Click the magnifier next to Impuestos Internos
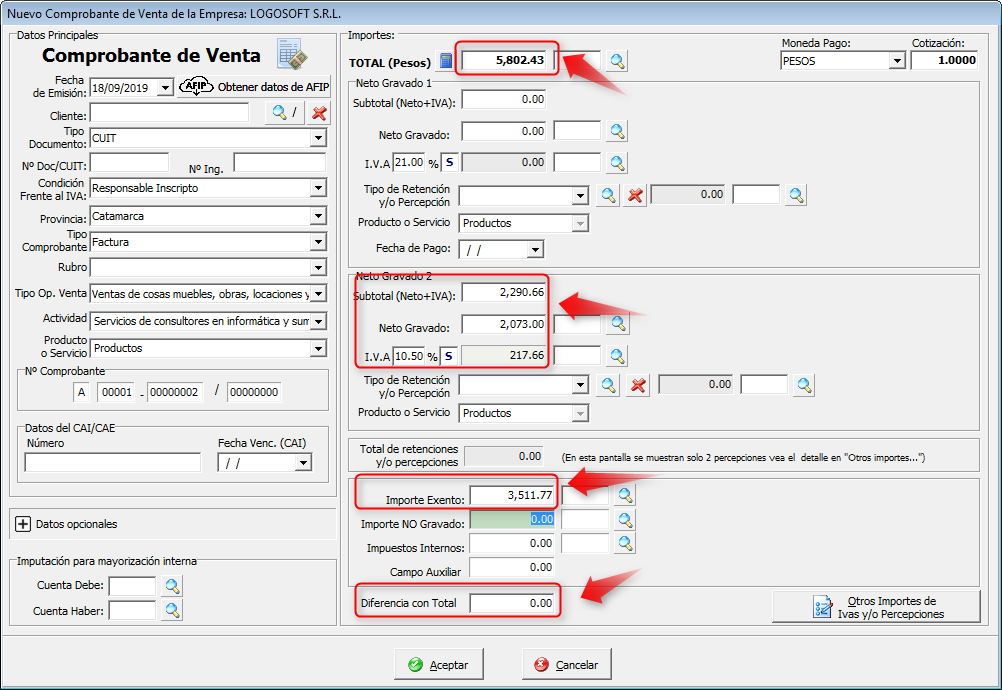The height and width of the screenshot is (690, 1002). point(625,543)
